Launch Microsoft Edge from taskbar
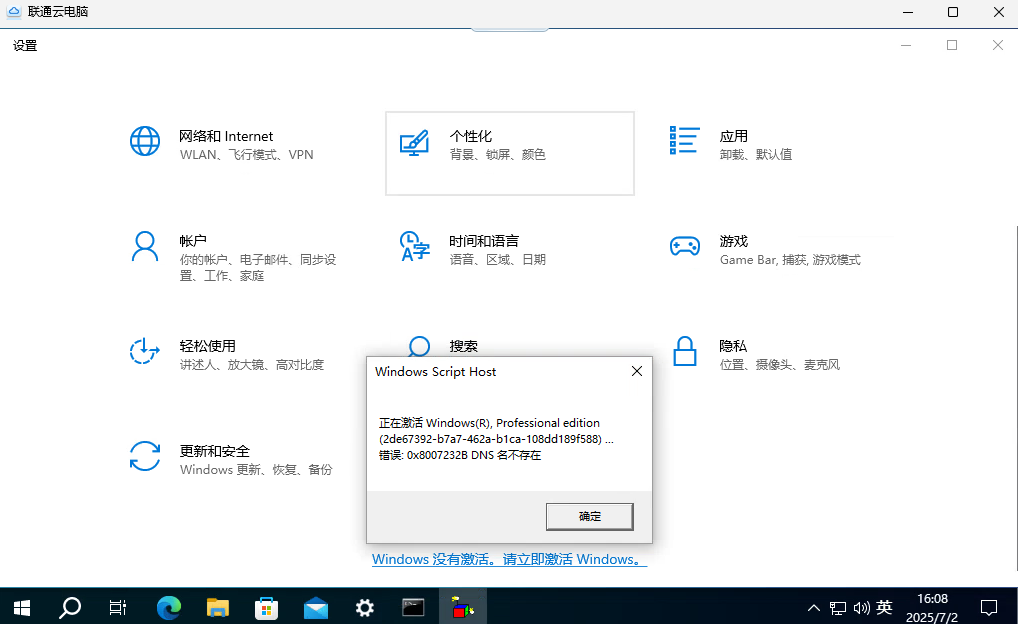This screenshot has width=1018, height=624. pyautogui.click(x=169, y=608)
